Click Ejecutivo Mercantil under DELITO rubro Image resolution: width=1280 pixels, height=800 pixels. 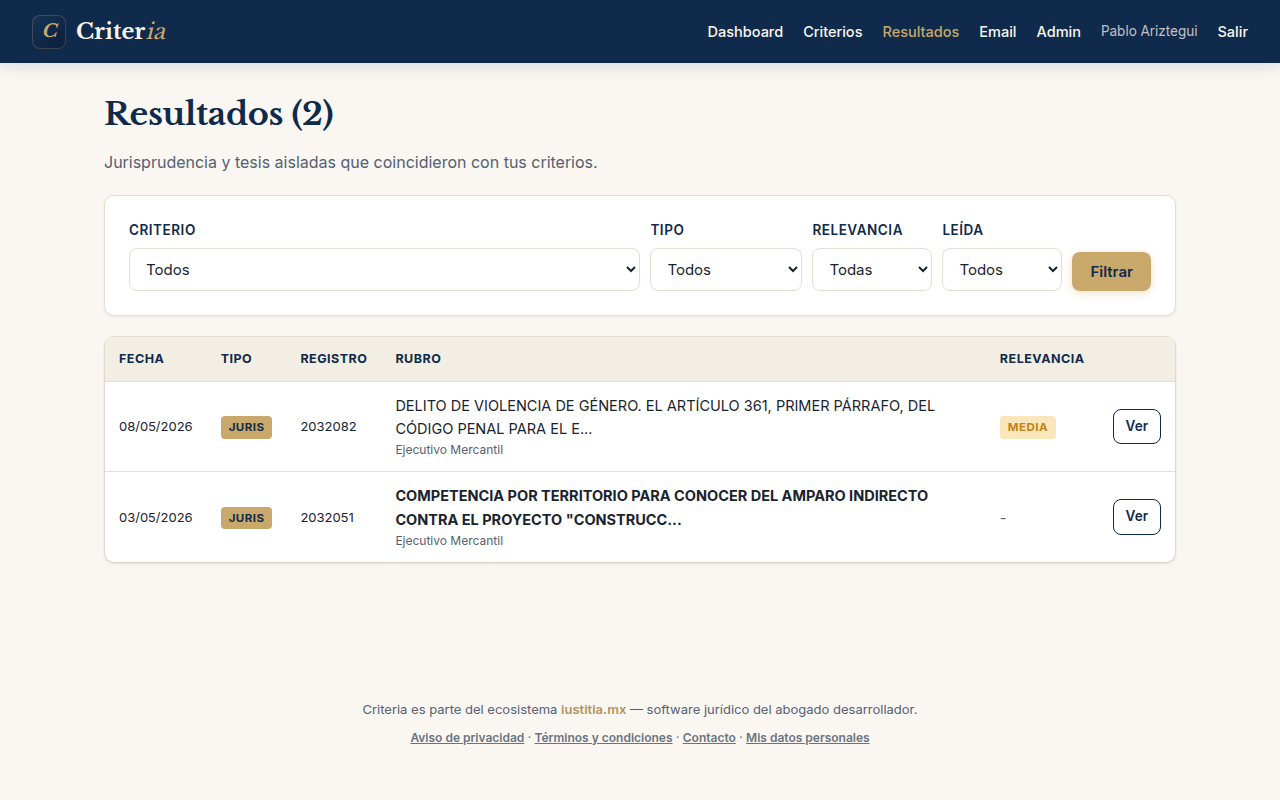pyautogui.click(x=449, y=450)
